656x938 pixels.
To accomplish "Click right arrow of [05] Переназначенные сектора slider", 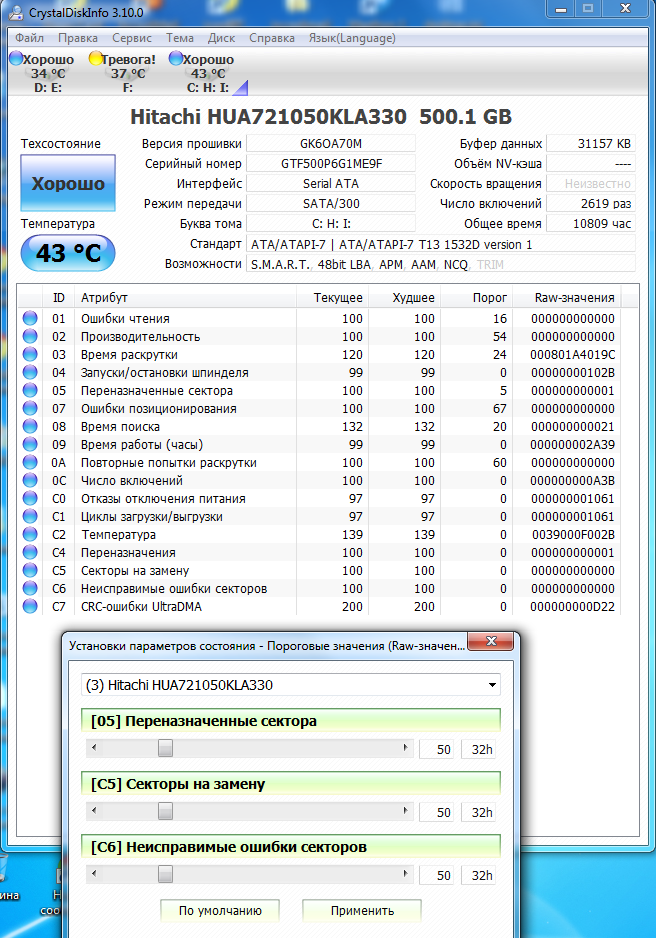I will click(405, 748).
